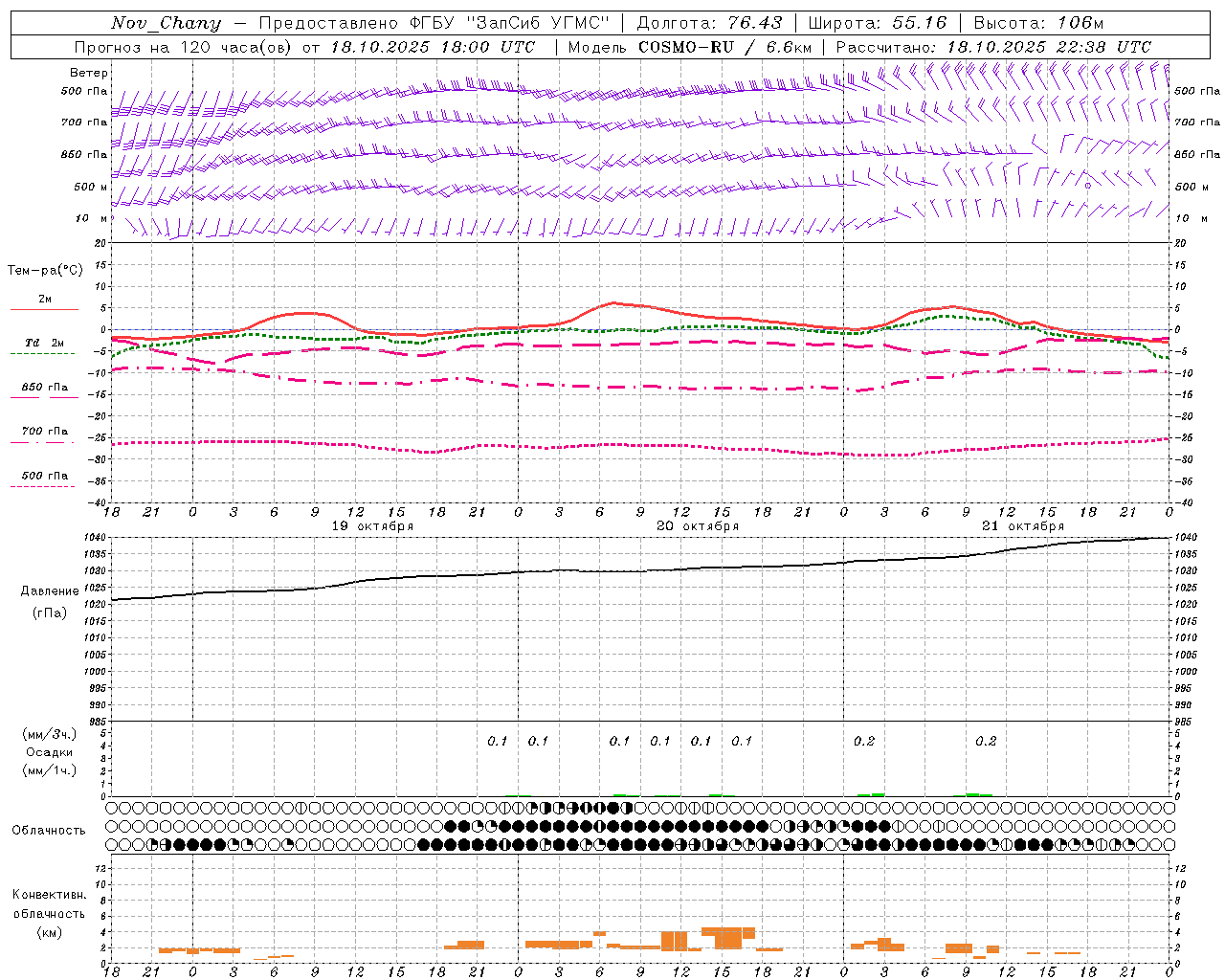Click the '500 м' label left of wind panel
Screen dimensions: 1225x980
click(x=91, y=187)
